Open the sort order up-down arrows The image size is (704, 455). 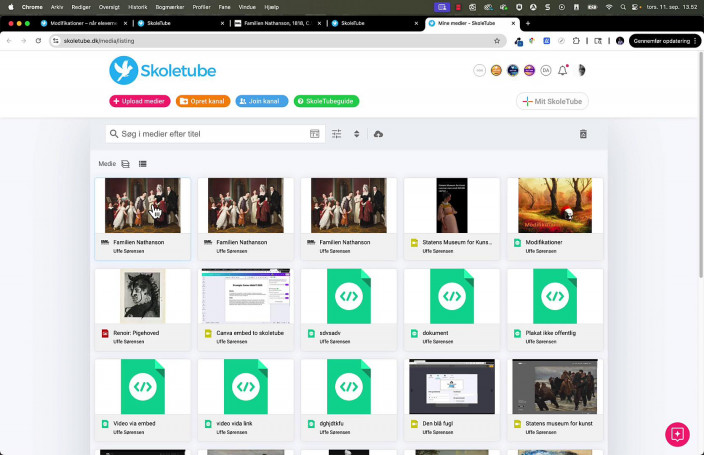pos(356,134)
